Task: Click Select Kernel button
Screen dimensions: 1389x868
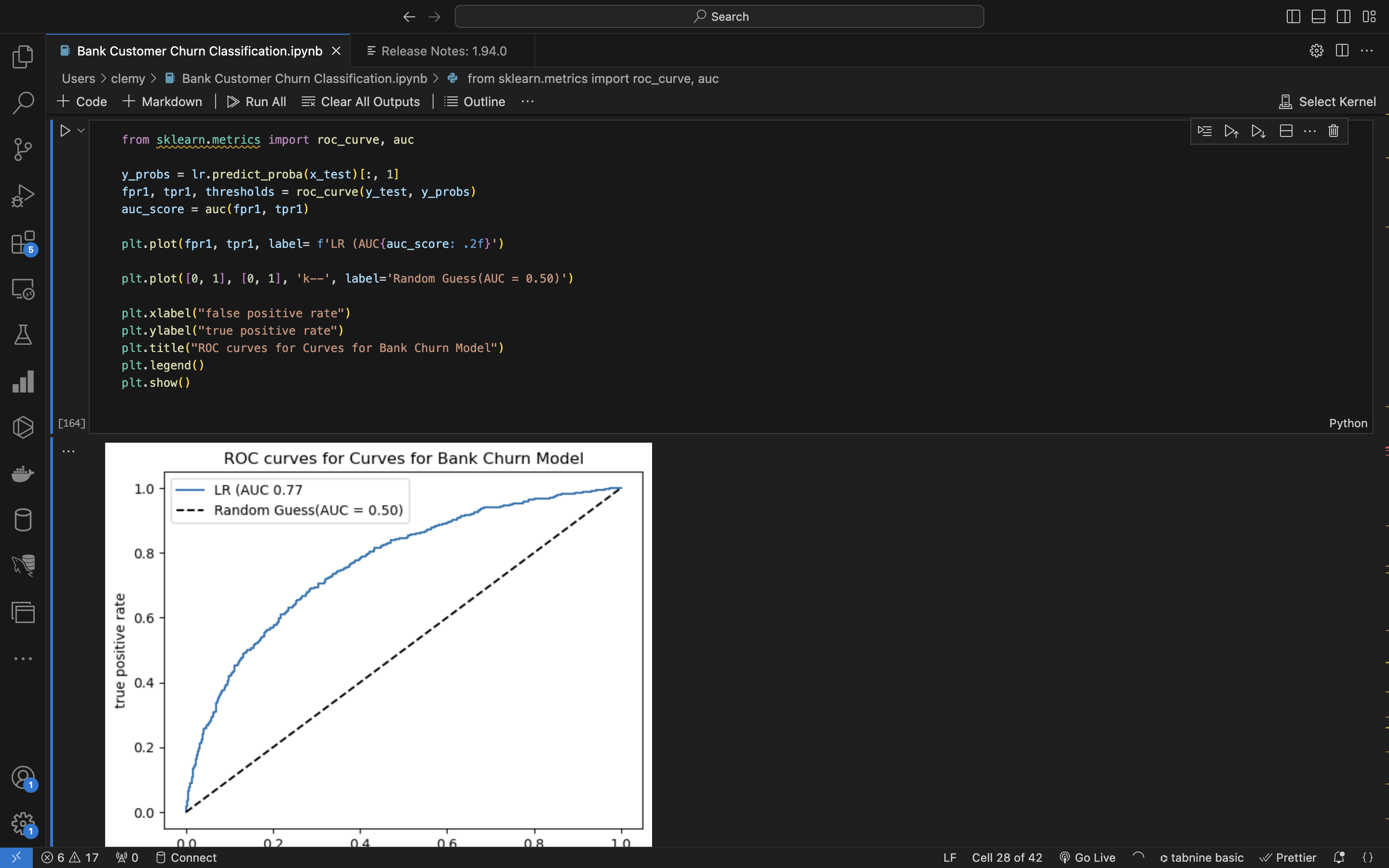Action: click(x=1328, y=102)
